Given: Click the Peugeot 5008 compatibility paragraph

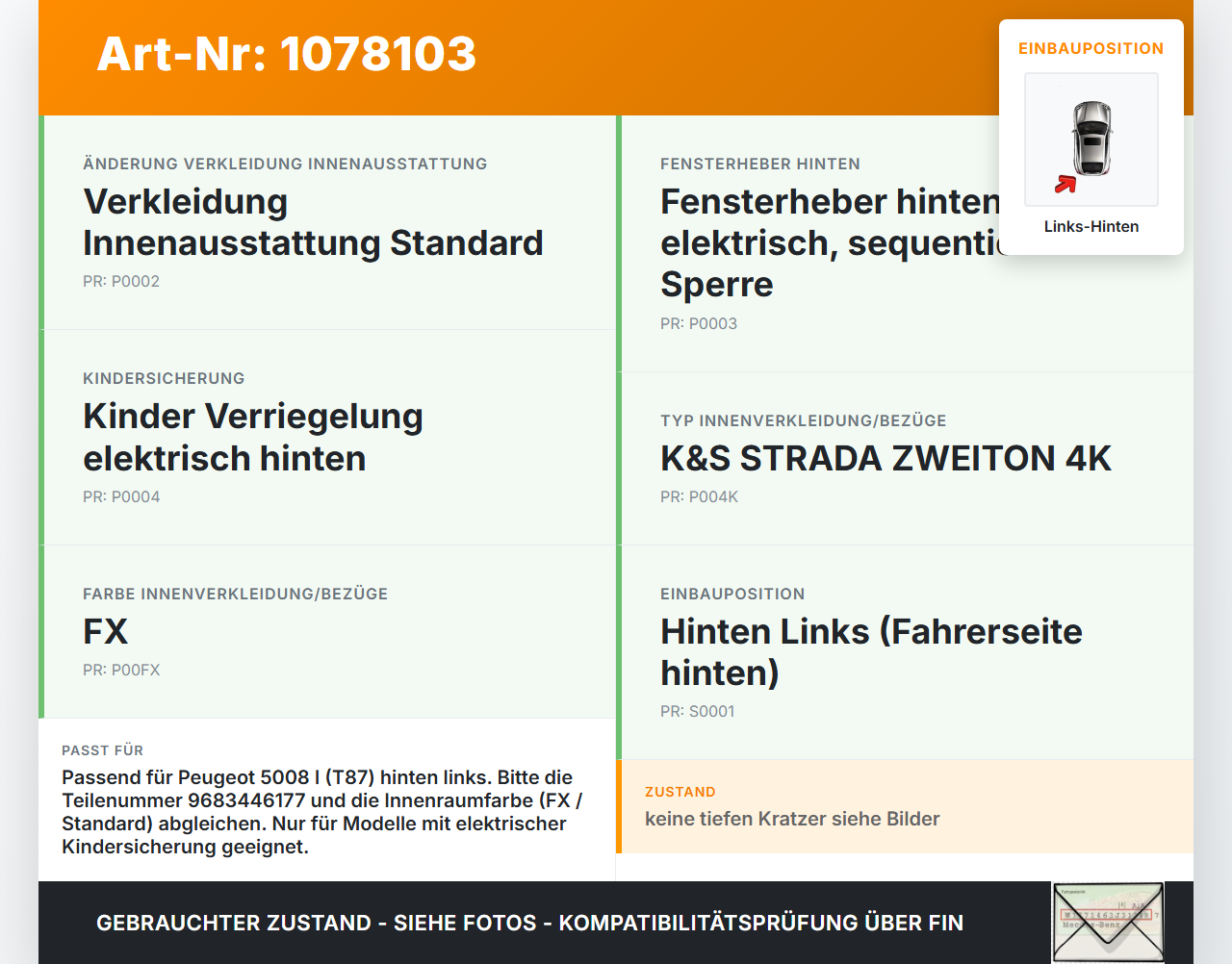Looking at the screenshot, I should 322,812.
